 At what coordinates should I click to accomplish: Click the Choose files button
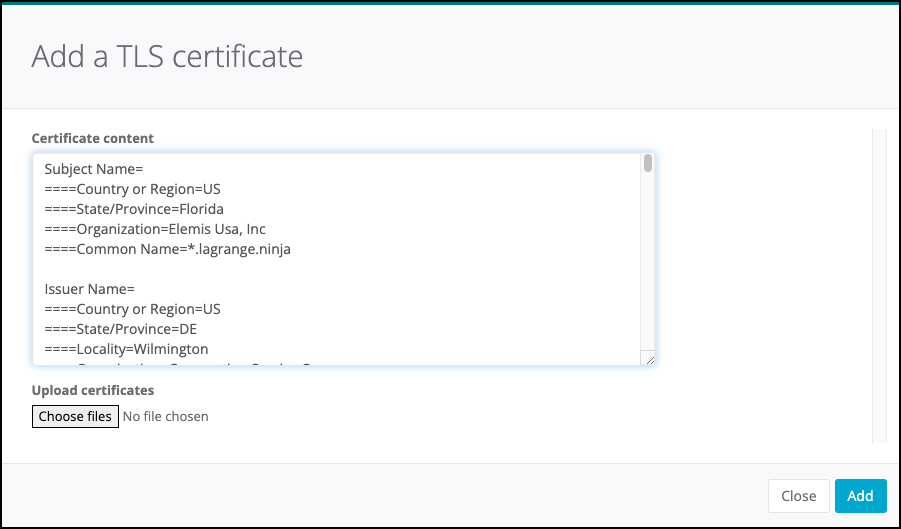point(76,416)
